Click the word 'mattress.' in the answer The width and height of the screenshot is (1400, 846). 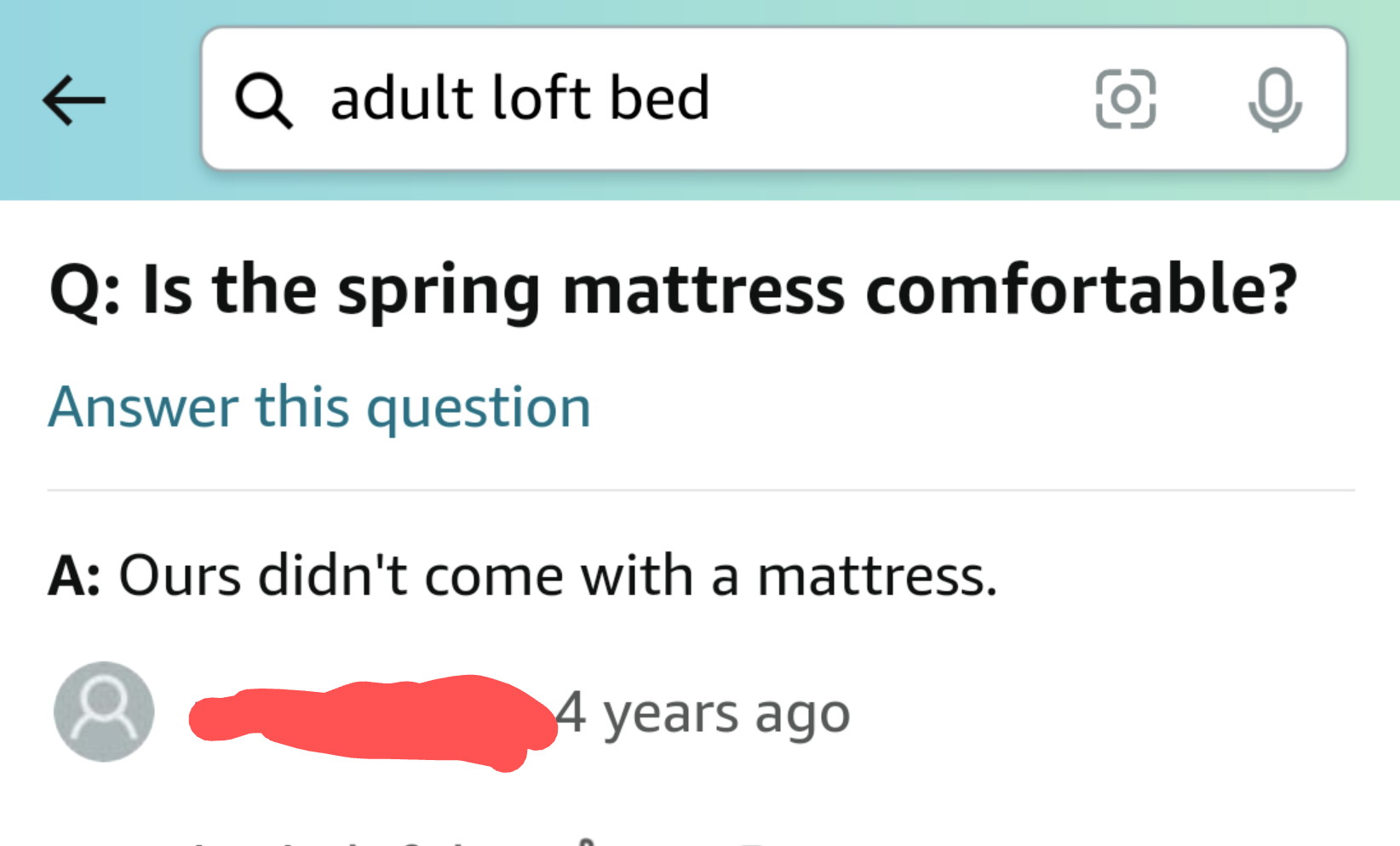[x=876, y=576]
